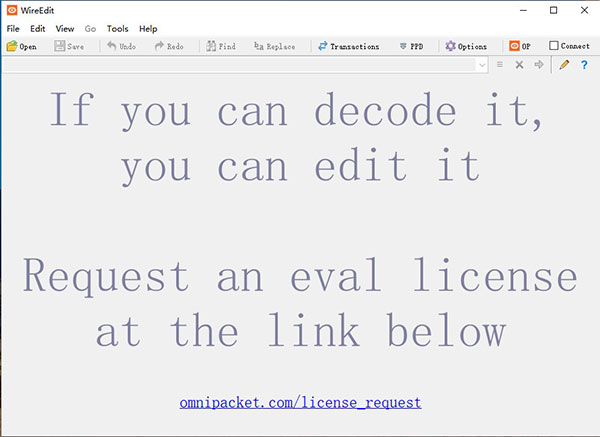Open the Help menu
Image resolution: width=600 pixels, height=437 pixels.
pyautogui.click(x=148, y=29)
